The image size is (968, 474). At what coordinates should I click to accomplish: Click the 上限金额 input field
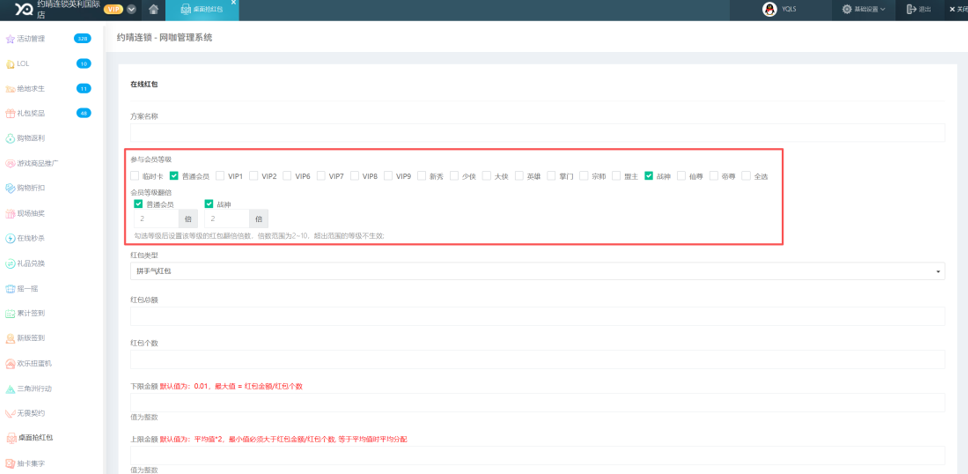pos(537,455)
